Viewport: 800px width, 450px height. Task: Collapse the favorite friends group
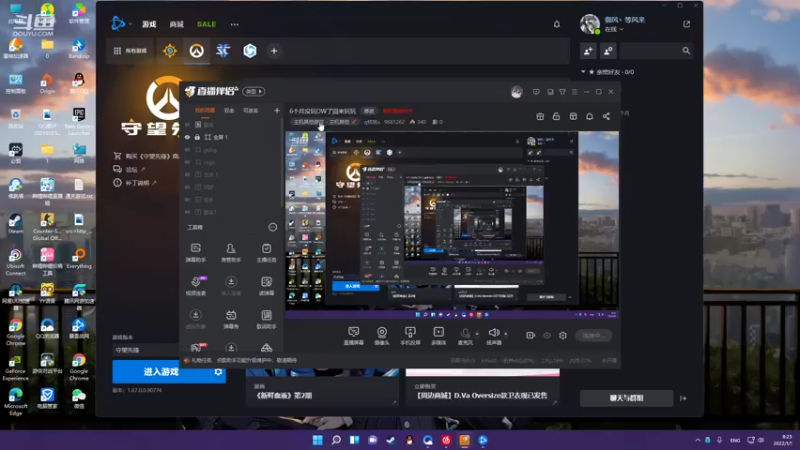[583, 72]
